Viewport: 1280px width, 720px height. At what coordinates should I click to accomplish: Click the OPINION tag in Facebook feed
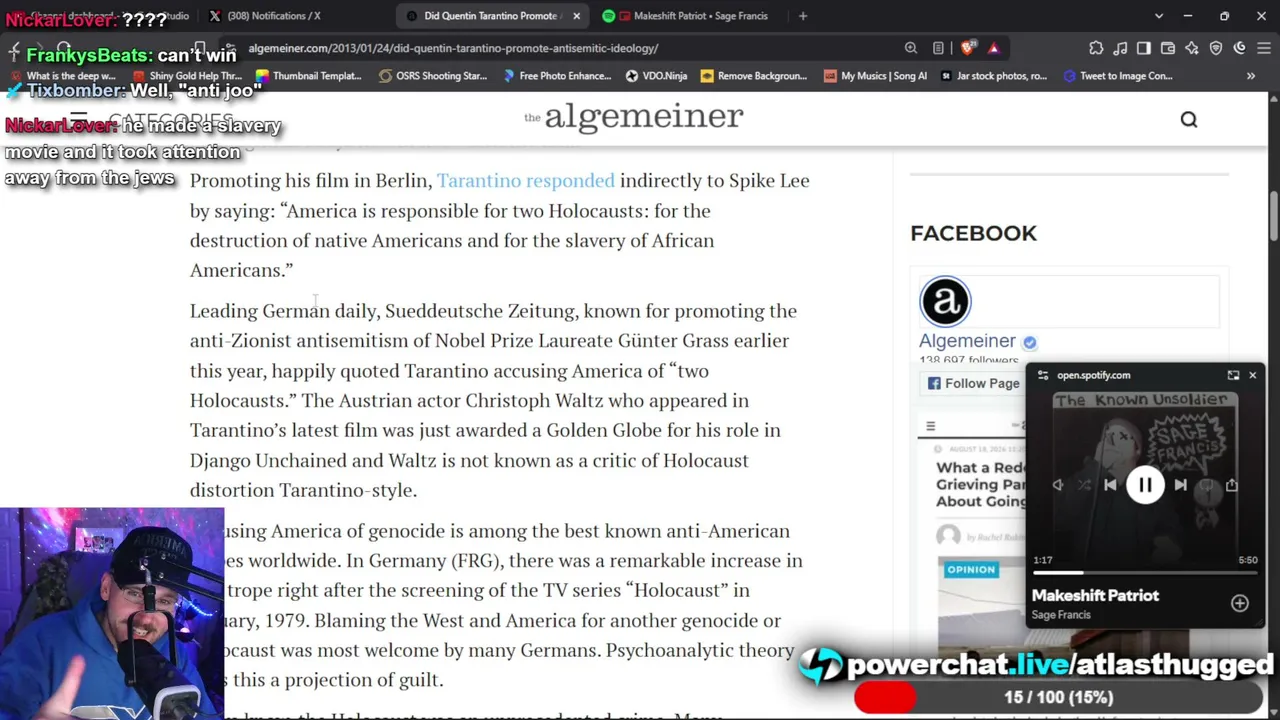click(971, 570)
